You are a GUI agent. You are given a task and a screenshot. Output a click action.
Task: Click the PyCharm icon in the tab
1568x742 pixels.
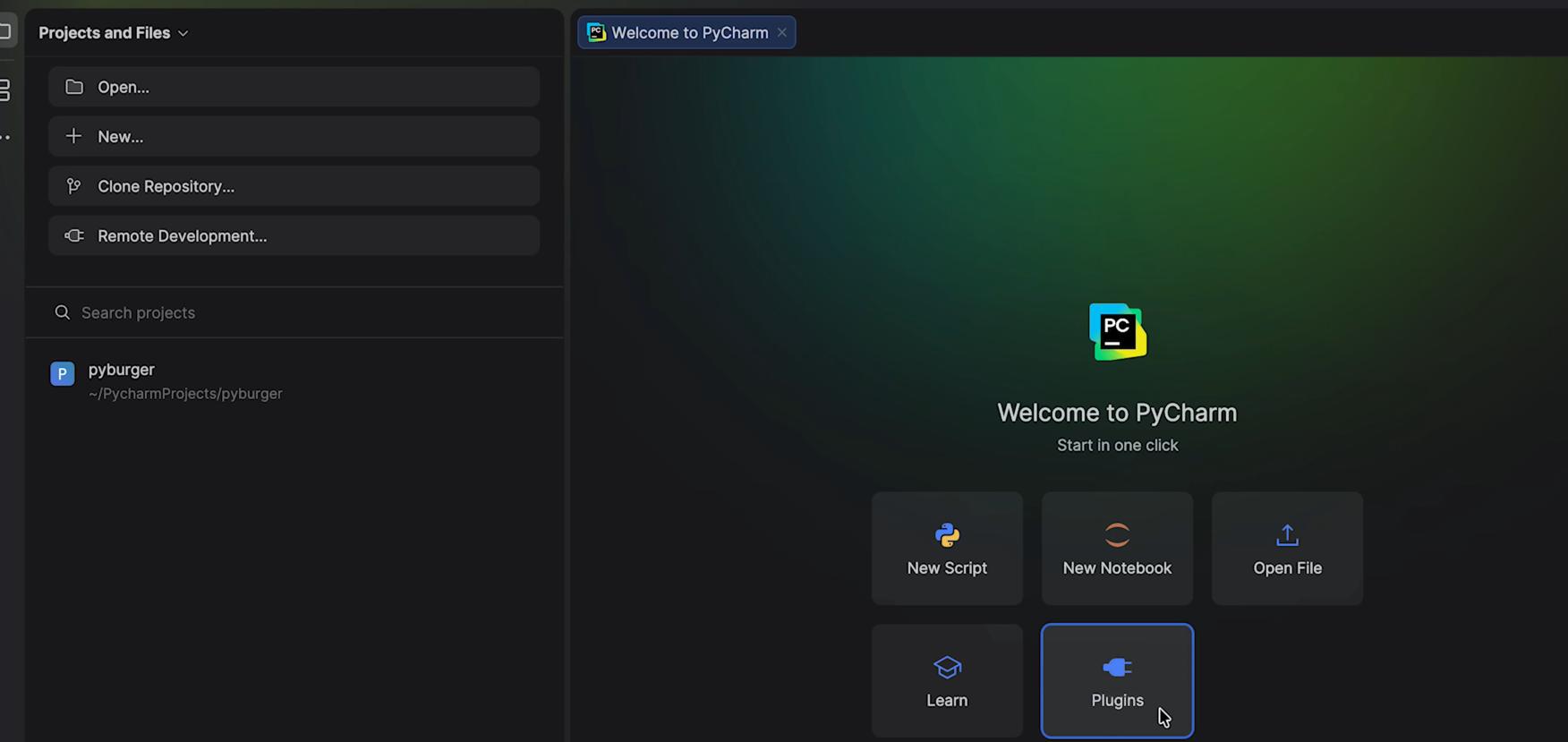(x=596, y=33)
